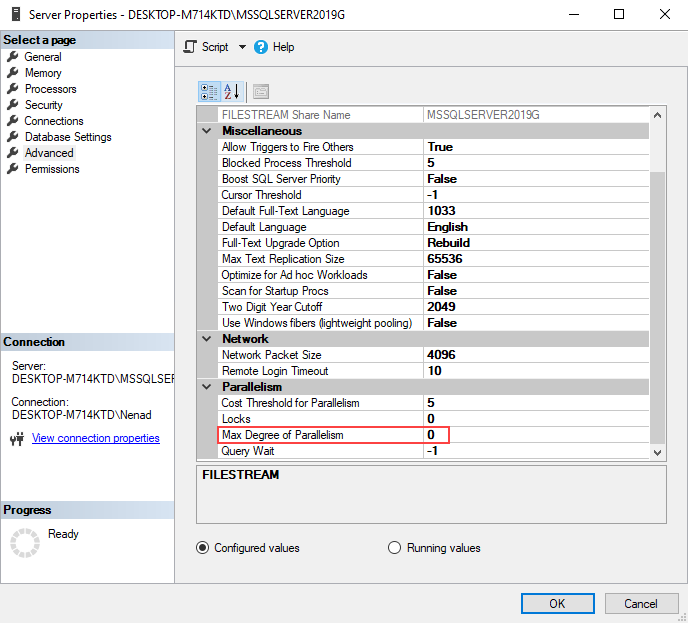The image size is (688, 623).
Task: Click the wrench icon beside Security
Action: coord(13,104)
